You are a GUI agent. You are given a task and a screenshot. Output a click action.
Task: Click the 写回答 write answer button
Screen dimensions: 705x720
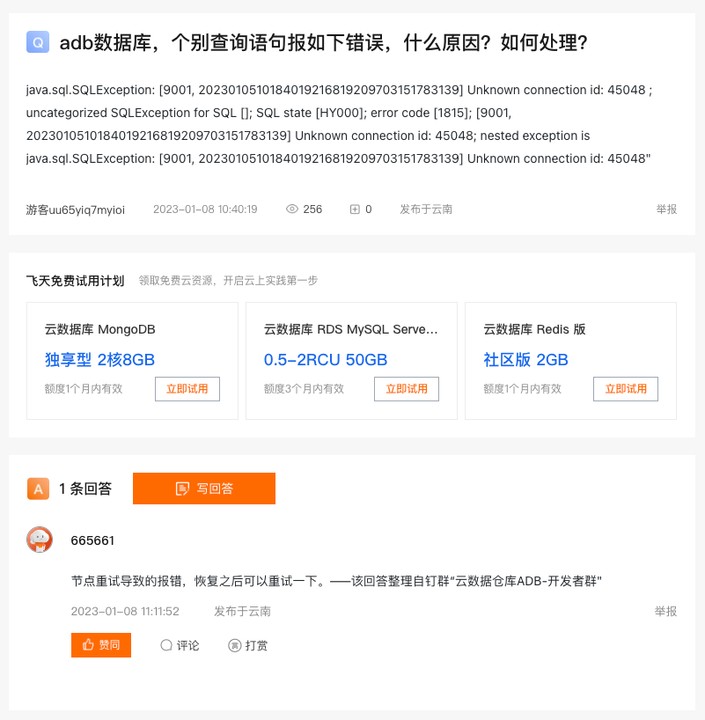(204, 488)
